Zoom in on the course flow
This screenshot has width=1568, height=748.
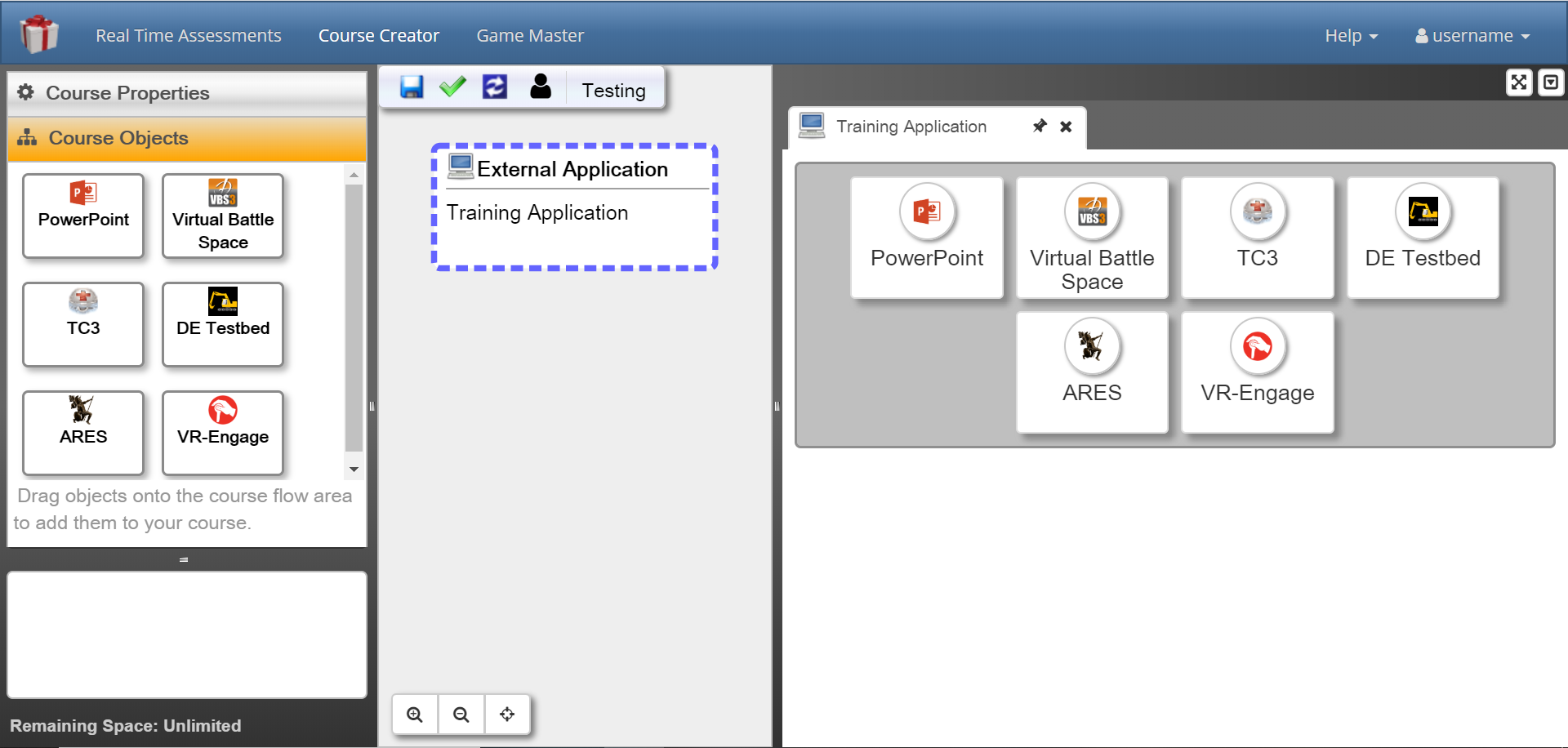coord(415,715)
